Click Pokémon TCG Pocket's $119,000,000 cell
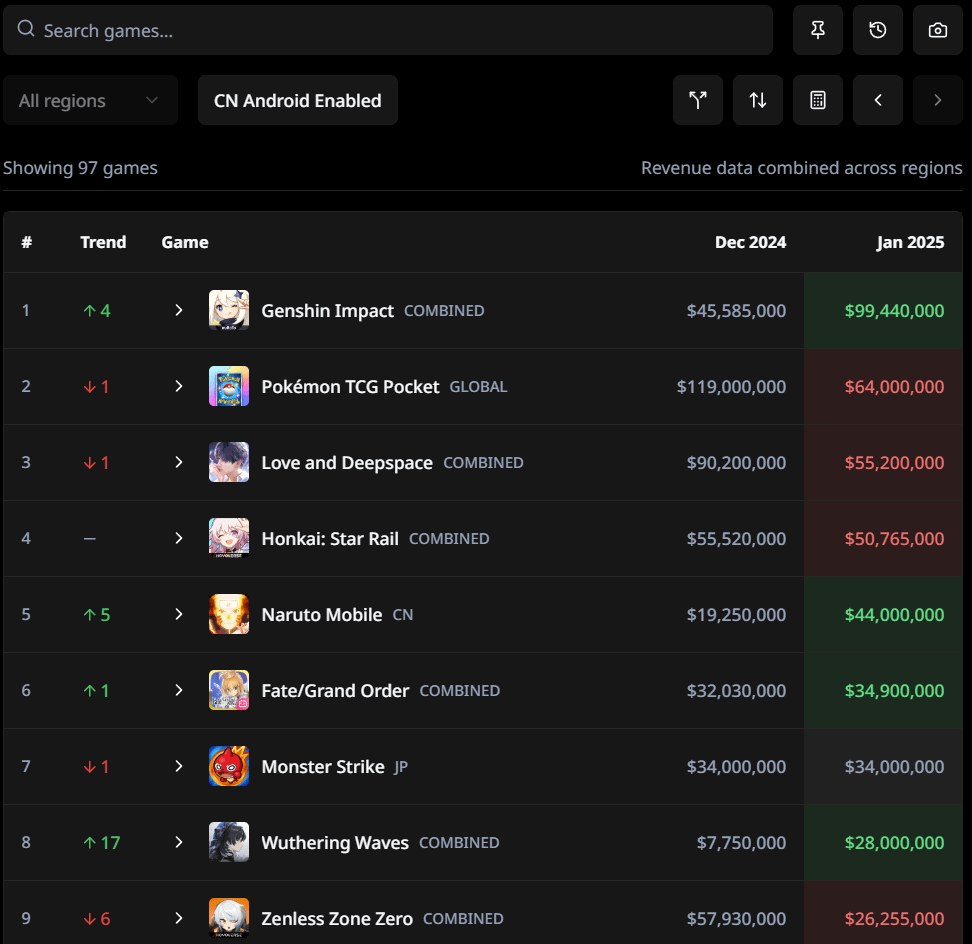 click(x=731, y=386)
